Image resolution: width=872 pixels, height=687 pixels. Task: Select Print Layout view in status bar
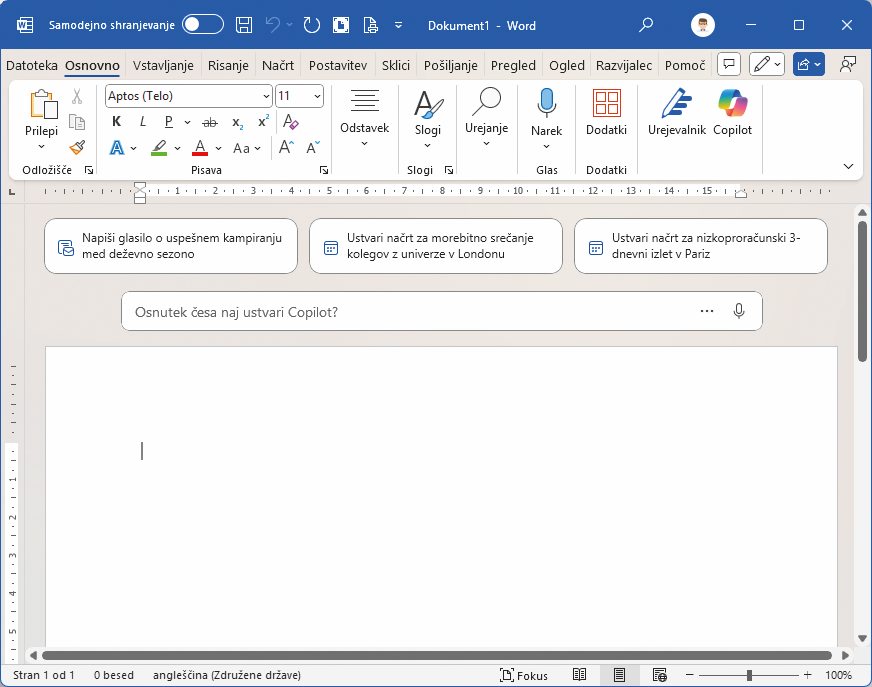click(619, 675)
